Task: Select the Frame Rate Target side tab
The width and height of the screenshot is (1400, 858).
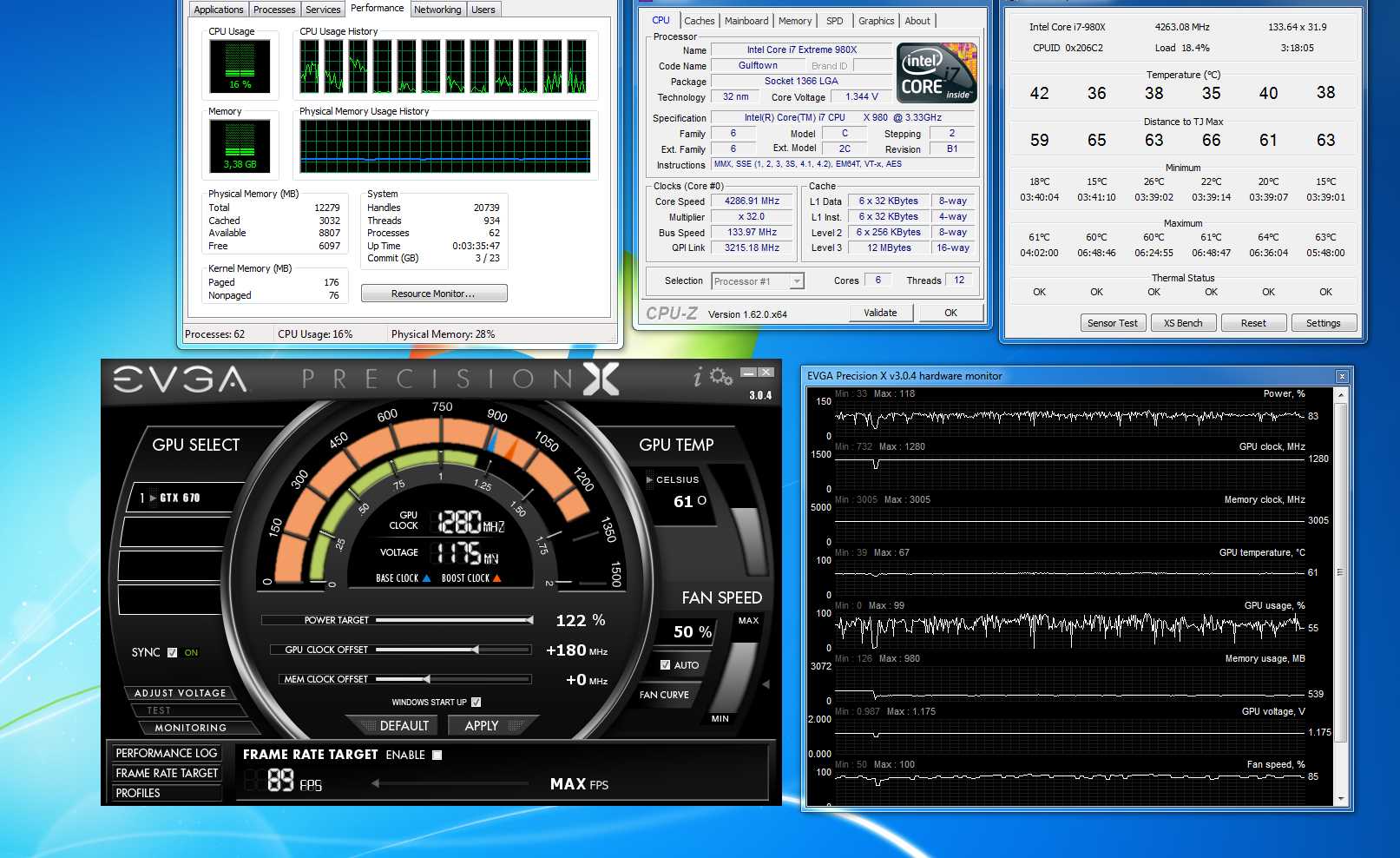Action: [167, 773]
